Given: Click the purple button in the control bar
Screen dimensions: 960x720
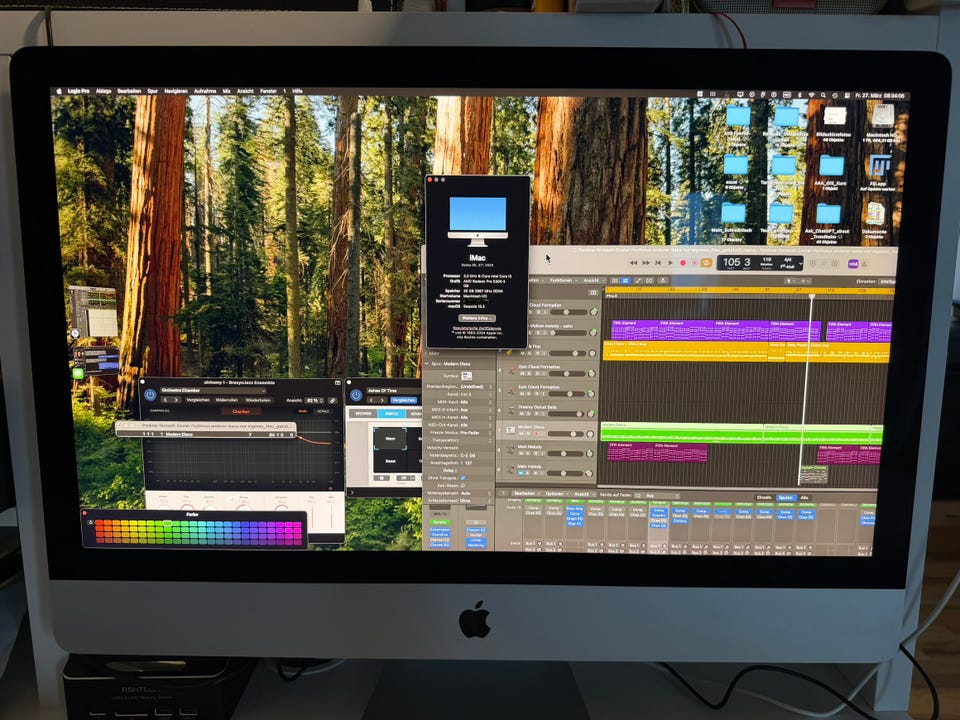Looking at the screenshot, I should [x=853, y=264].
